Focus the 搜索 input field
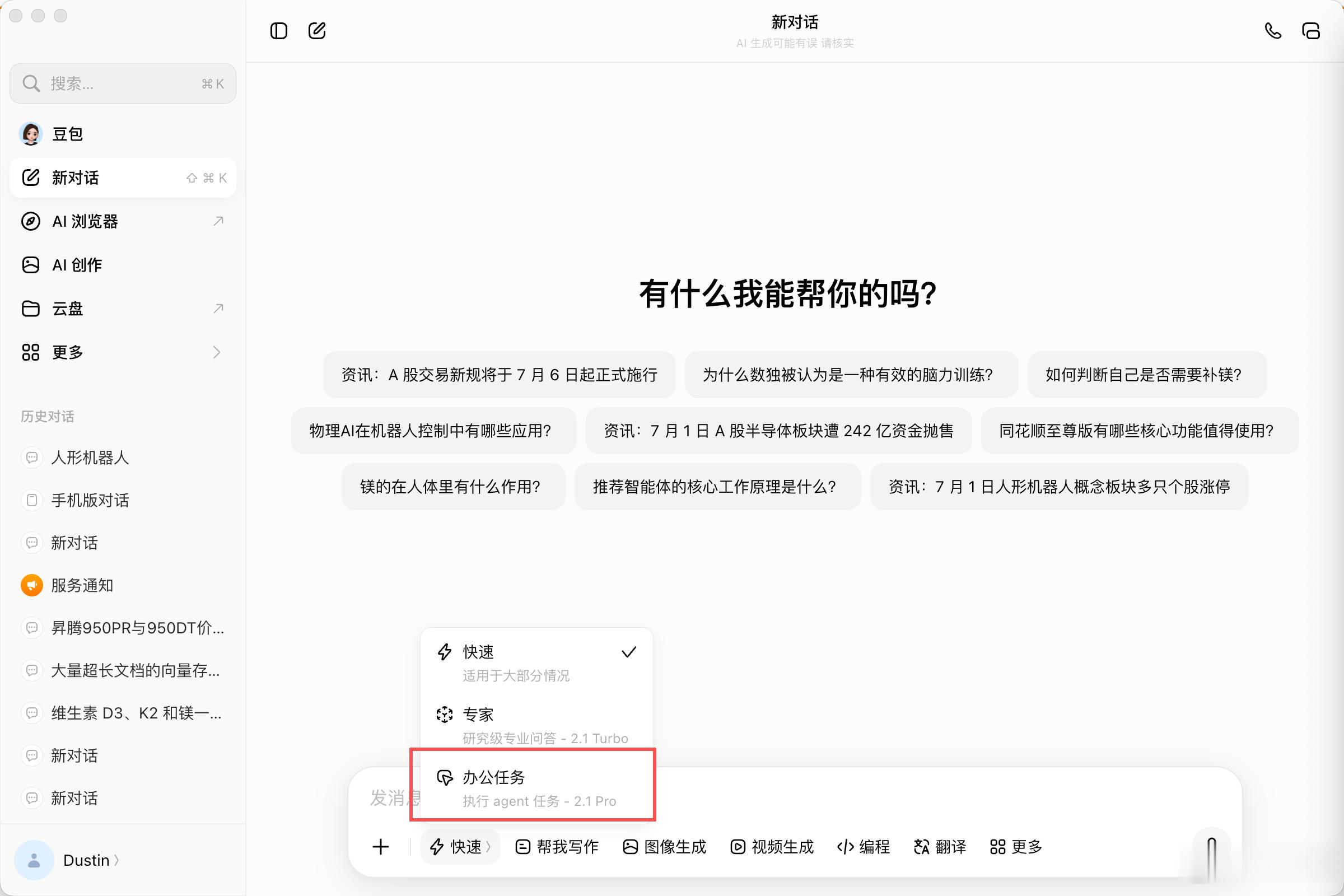Screen dimensions: 1344x896 point(123,83)
